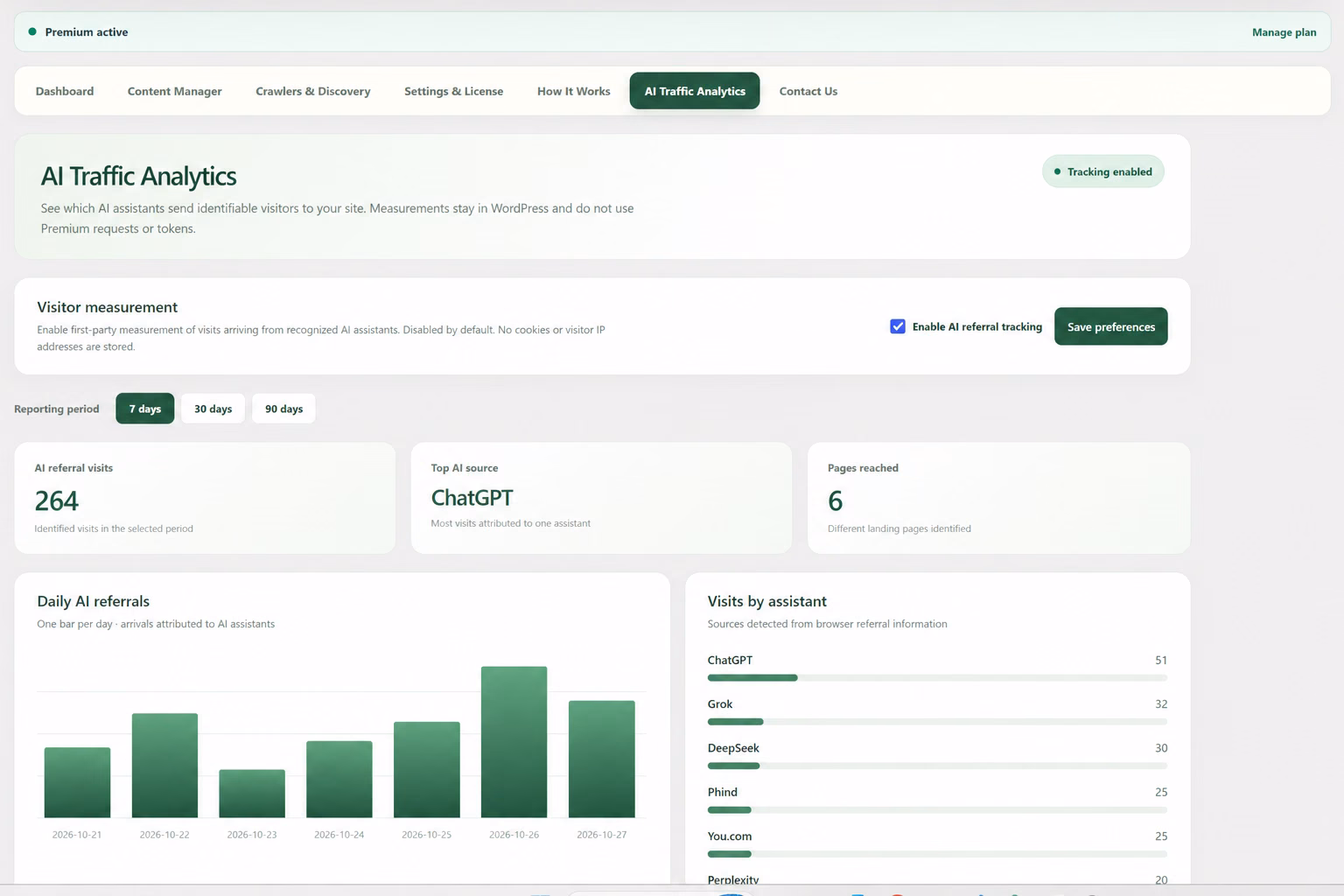The width and height of the screenshot is (1344, 896).
Task: Switch reporting period to 90 days
Action: (284, 409)
